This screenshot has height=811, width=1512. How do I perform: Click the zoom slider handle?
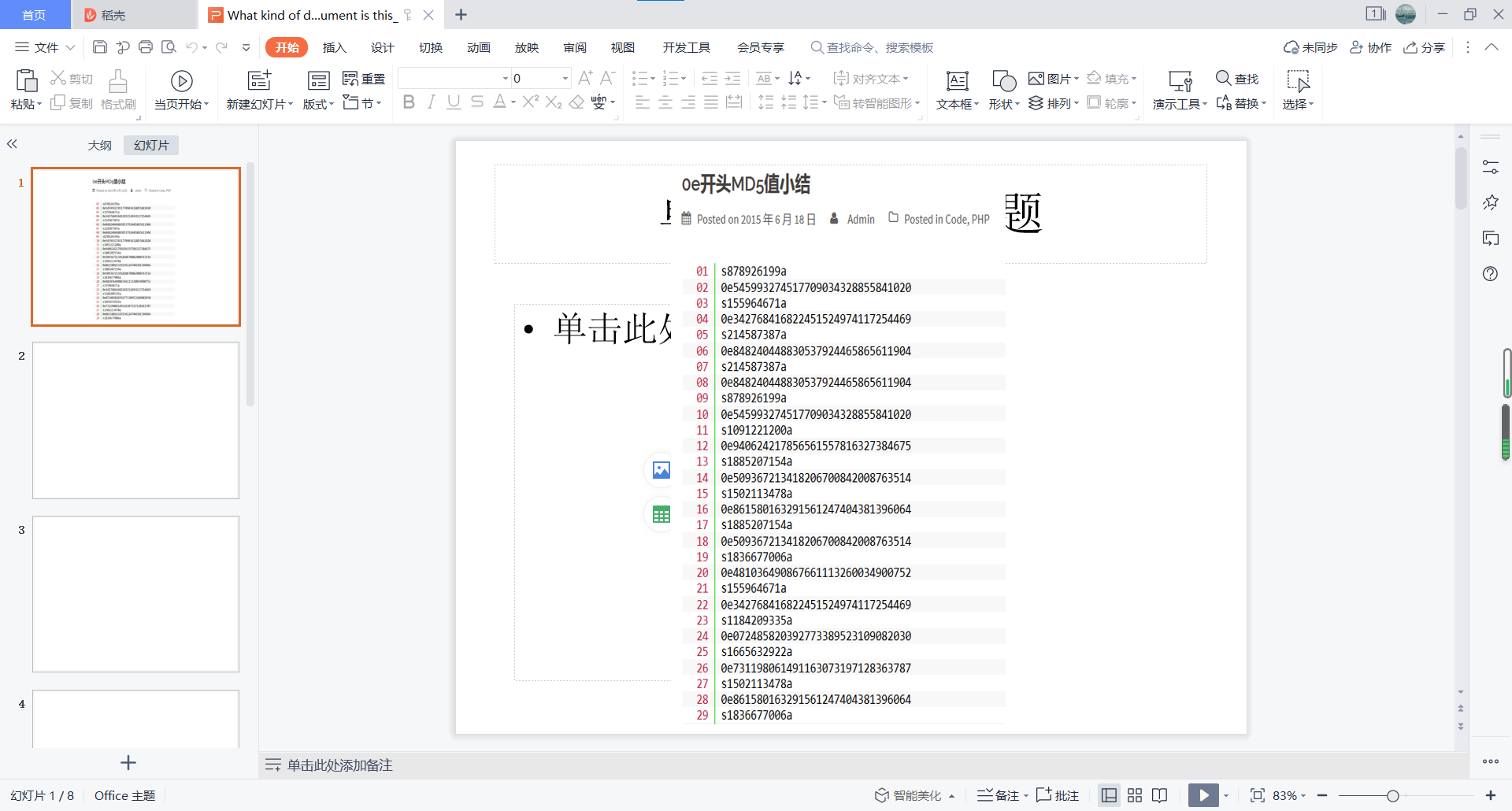1392,796
